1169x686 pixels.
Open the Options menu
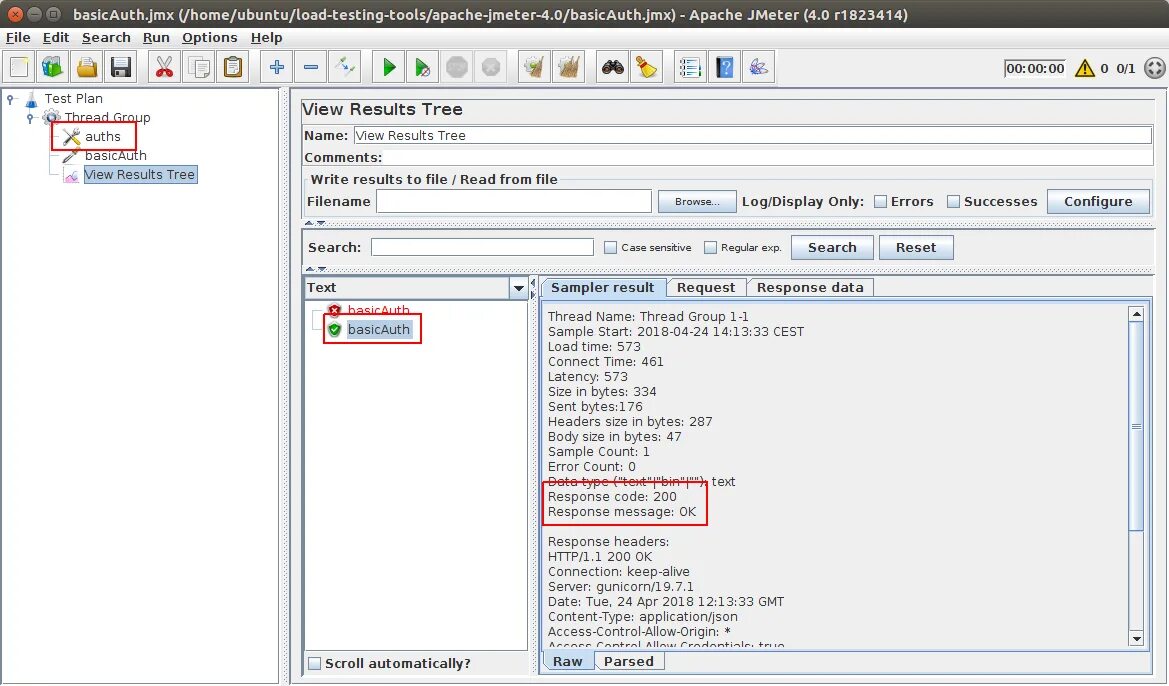click(x=209, y=37)
